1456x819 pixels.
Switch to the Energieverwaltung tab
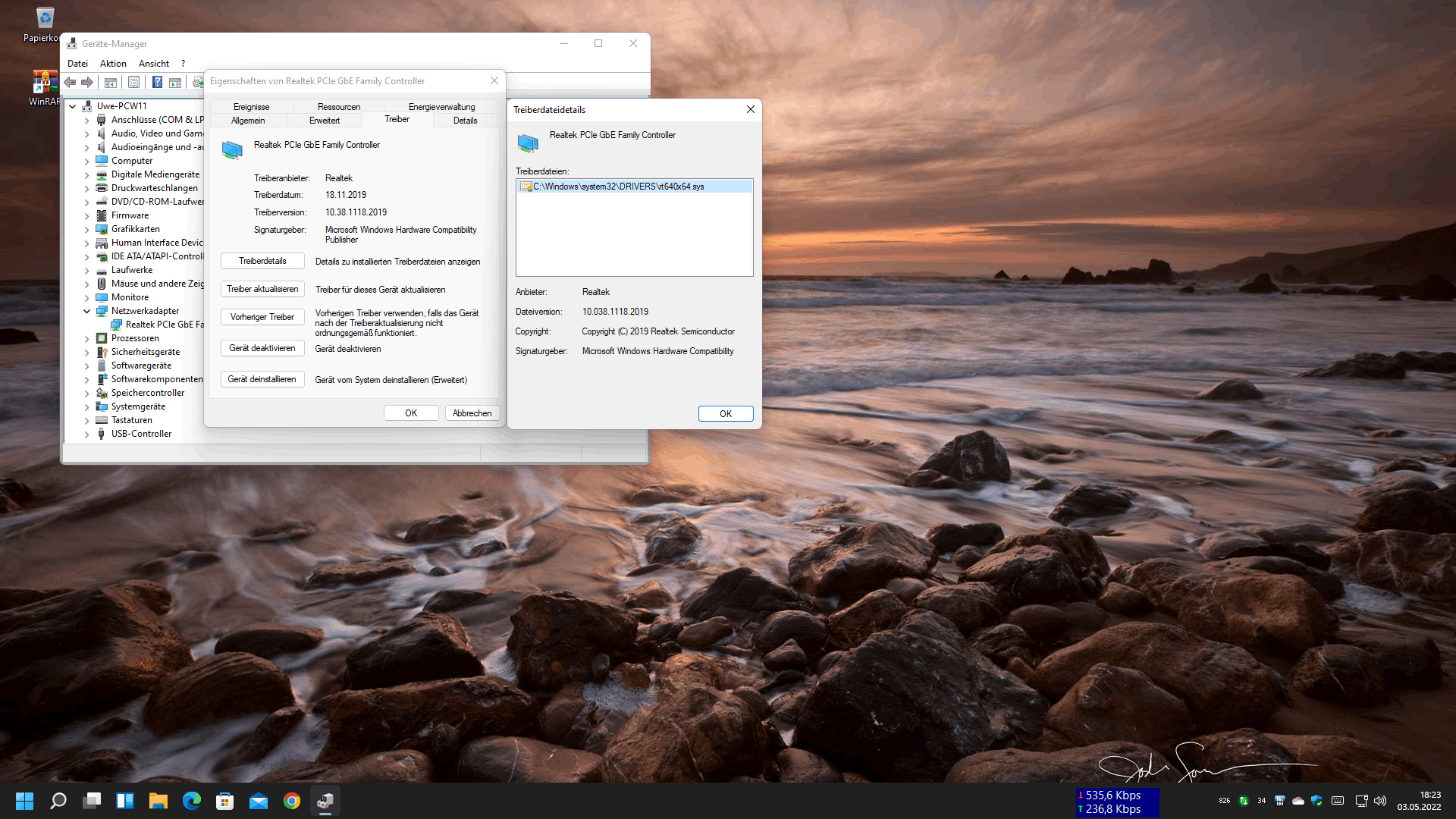tap(441, 107)
